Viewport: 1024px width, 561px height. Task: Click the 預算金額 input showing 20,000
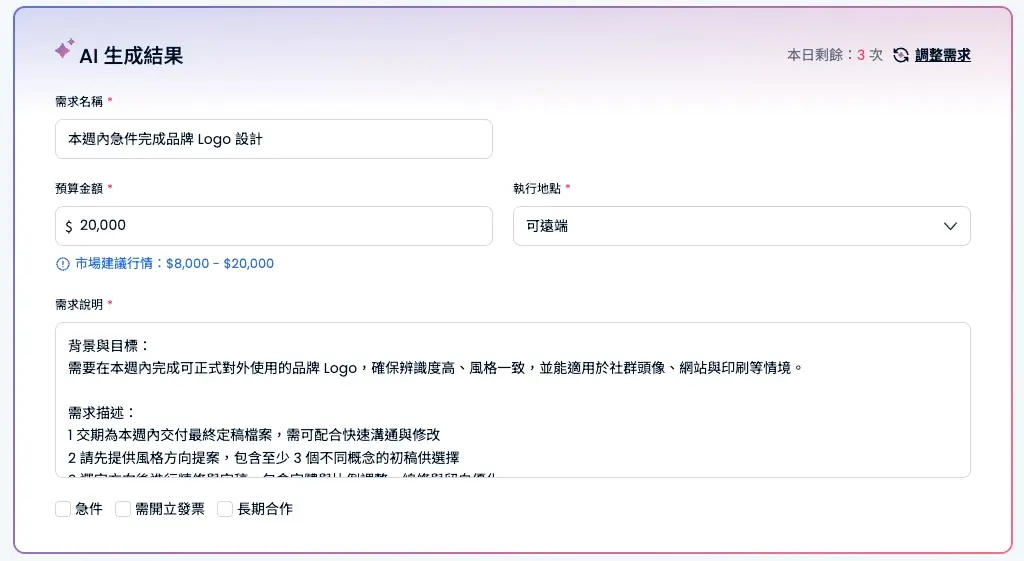pos(280,226)
